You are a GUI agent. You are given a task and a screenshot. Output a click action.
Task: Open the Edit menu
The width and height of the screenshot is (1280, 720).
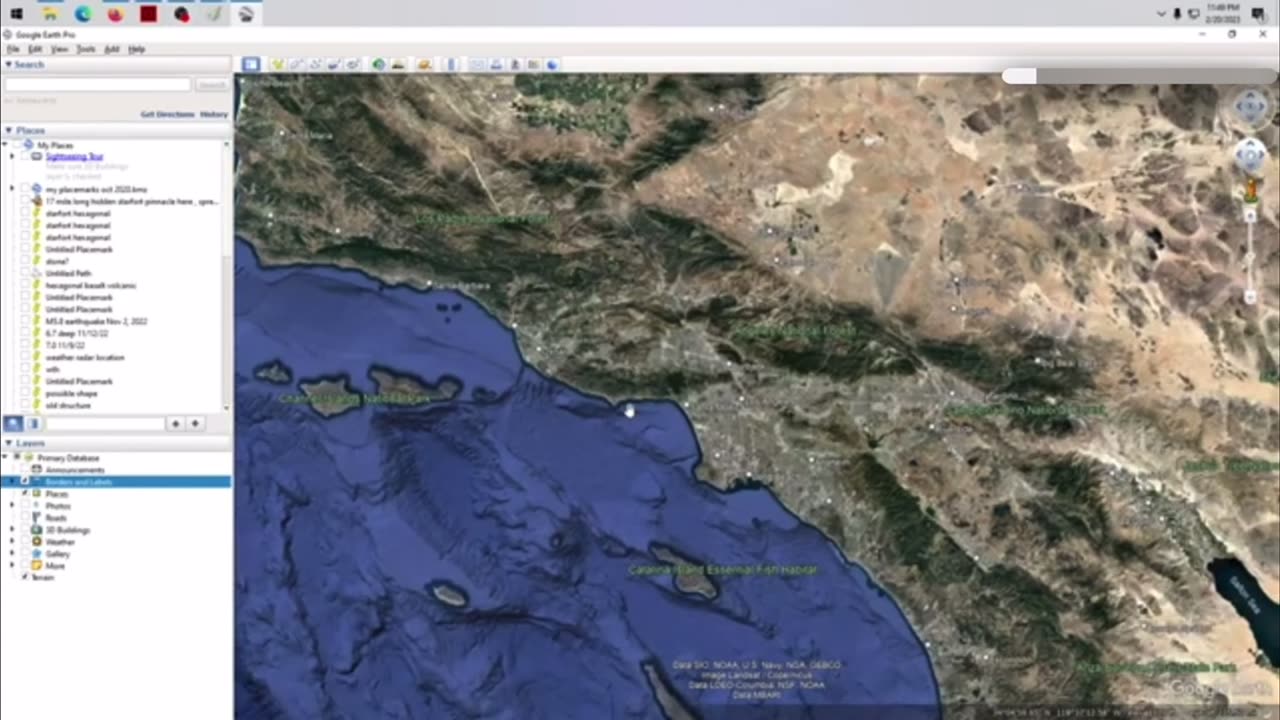(x=35, y=49)
